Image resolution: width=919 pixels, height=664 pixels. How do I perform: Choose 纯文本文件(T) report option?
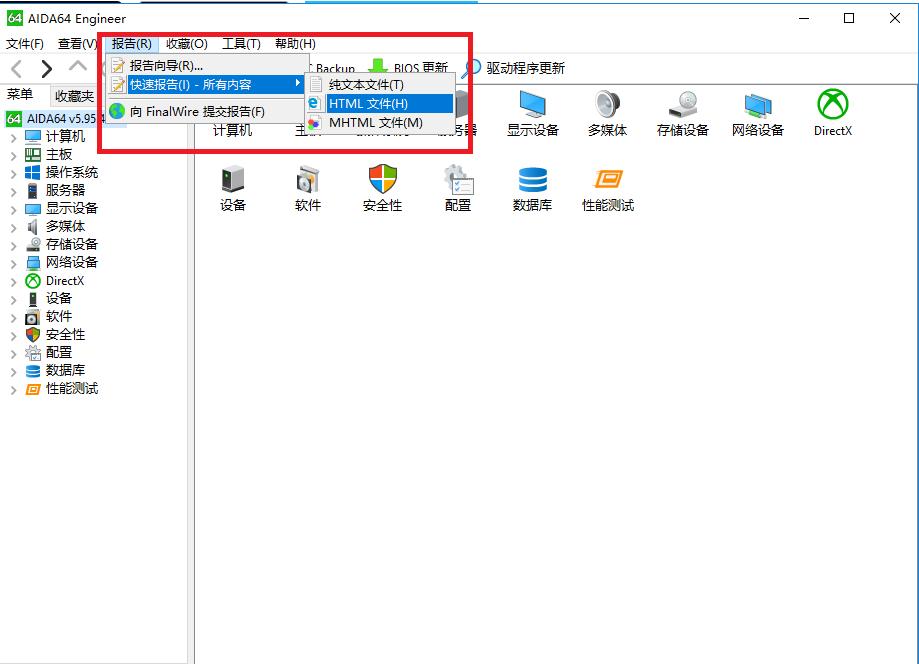(366, 85)
